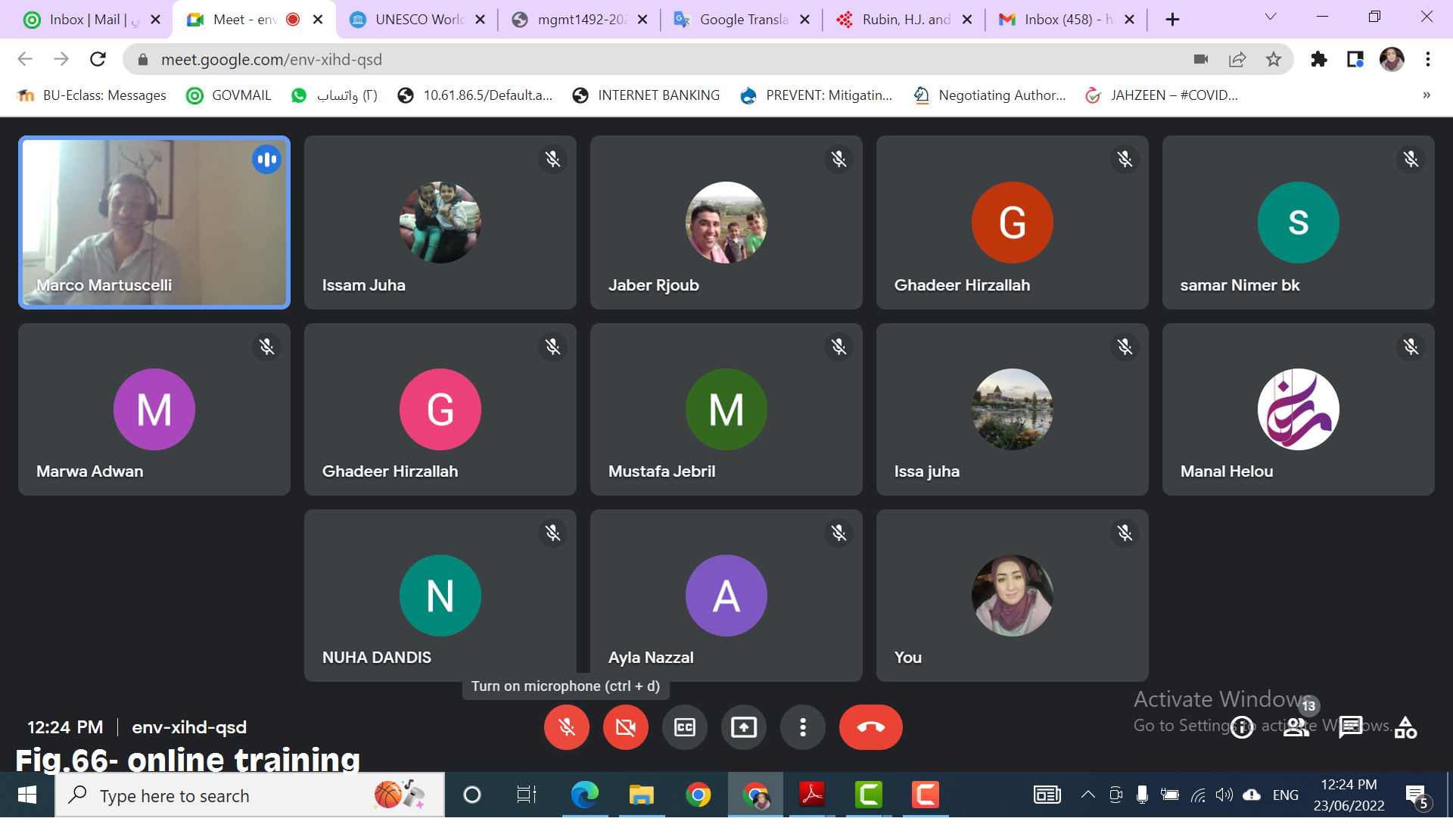Click the Marco Martuscelli video tile

[x=154, y=222]
